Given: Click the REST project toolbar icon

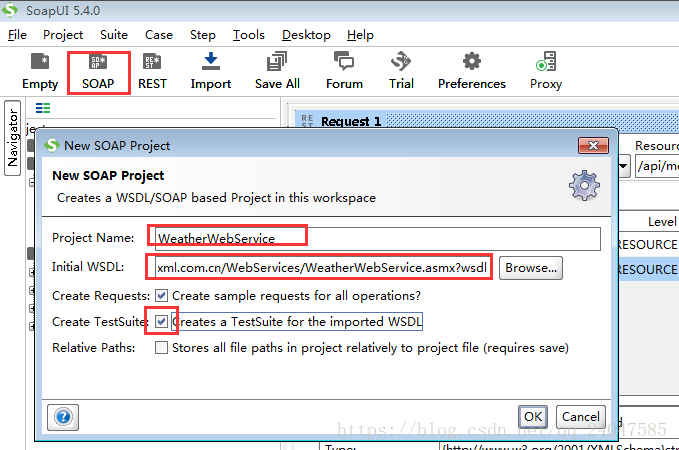Looking at the screenshot, I should pos(152,71).
